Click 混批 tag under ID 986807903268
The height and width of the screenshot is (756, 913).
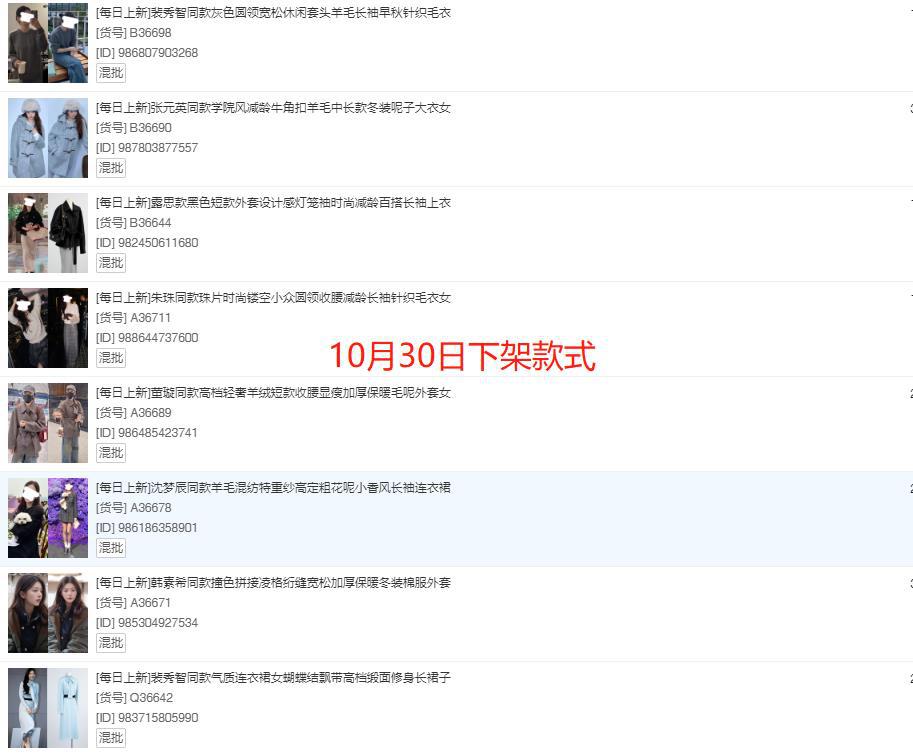coord(111,73)
